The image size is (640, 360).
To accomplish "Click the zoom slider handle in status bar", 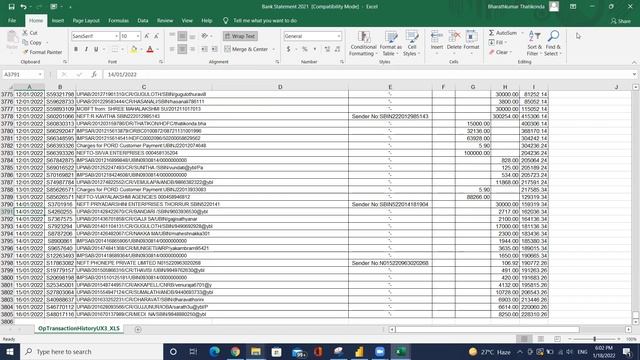I will pos(594,339).
